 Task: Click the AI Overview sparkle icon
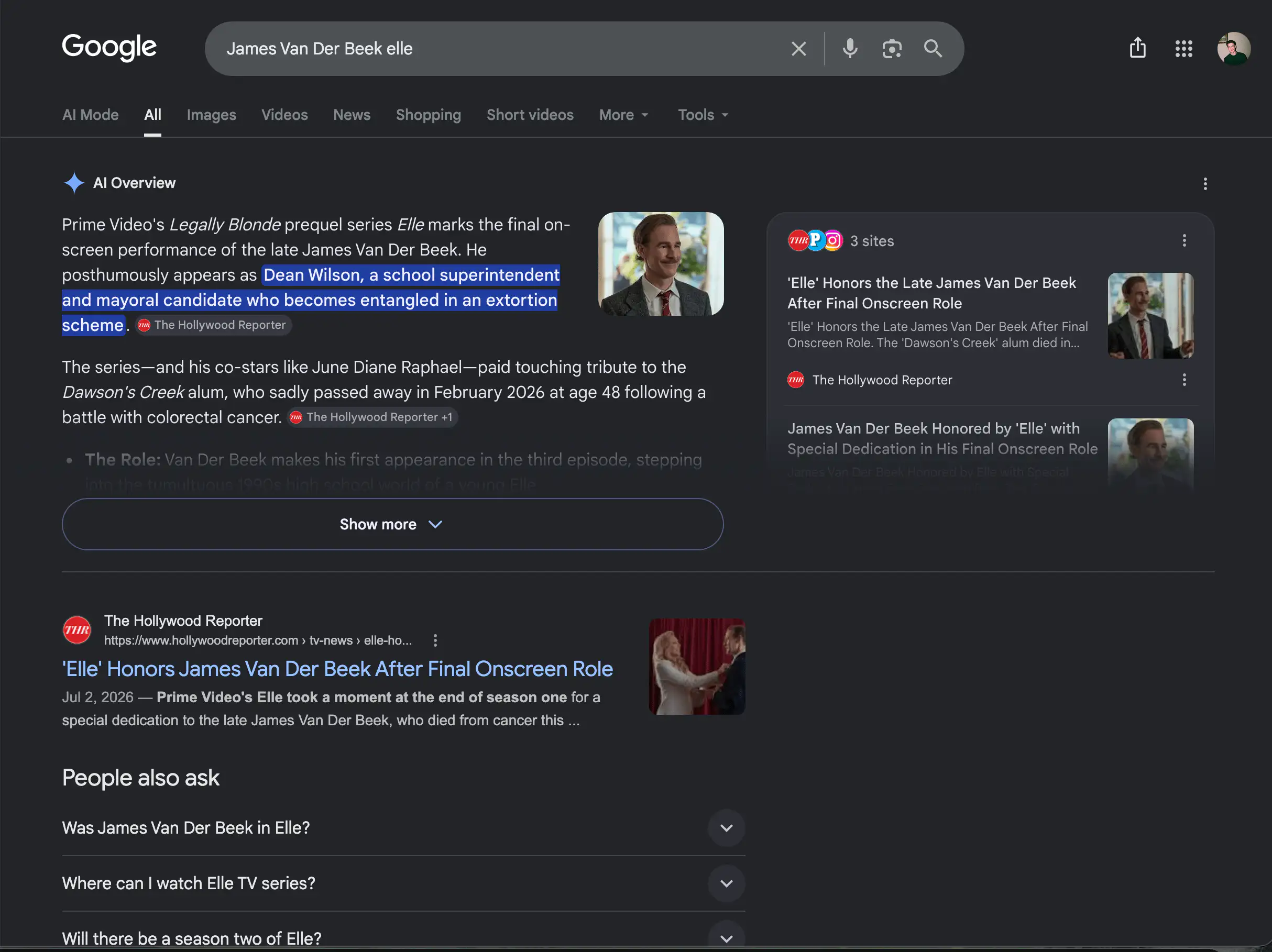coord(74,183)
